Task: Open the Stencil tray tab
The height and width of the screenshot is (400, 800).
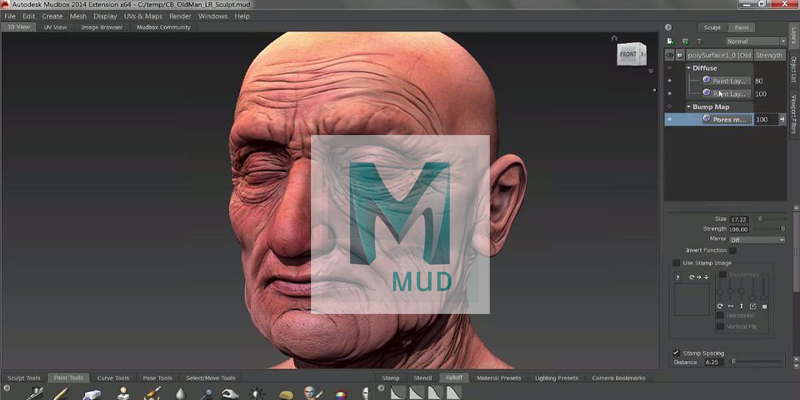Action: point(422,378)
